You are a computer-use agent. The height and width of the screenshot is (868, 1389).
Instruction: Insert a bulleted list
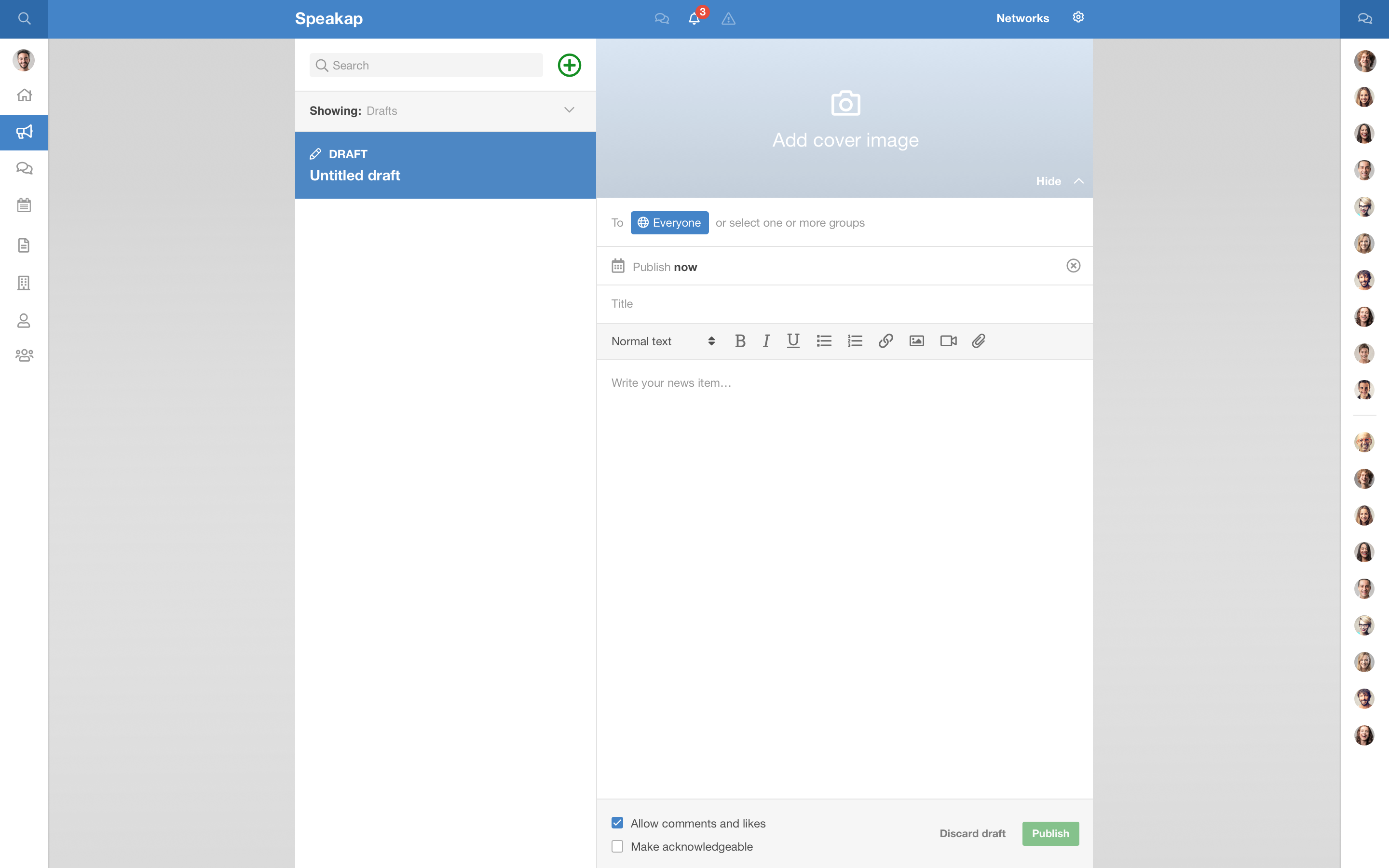[824, 341]
